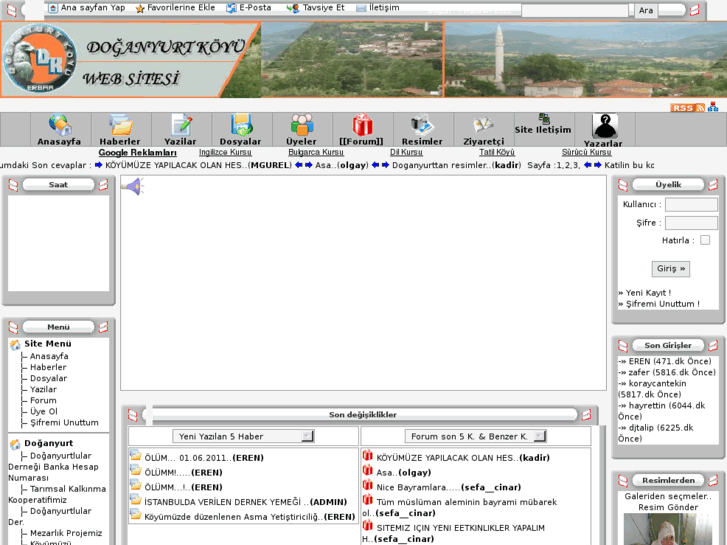Click the Site Menü house icon
Image resolution: width=727 pixels, height=545 pixels.
point(15,345)
